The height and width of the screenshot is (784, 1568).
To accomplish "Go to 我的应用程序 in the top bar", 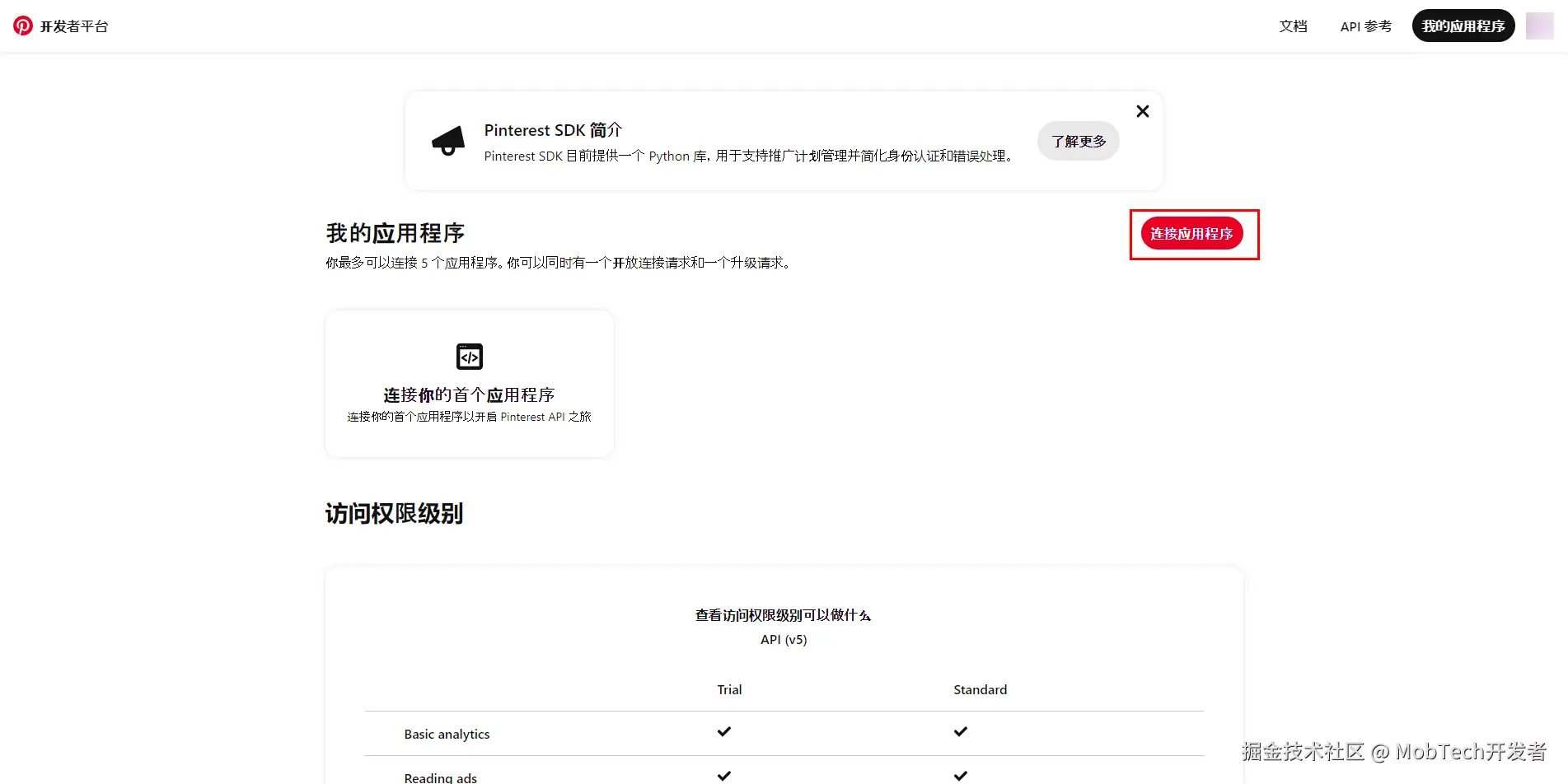I will 1463,26.
